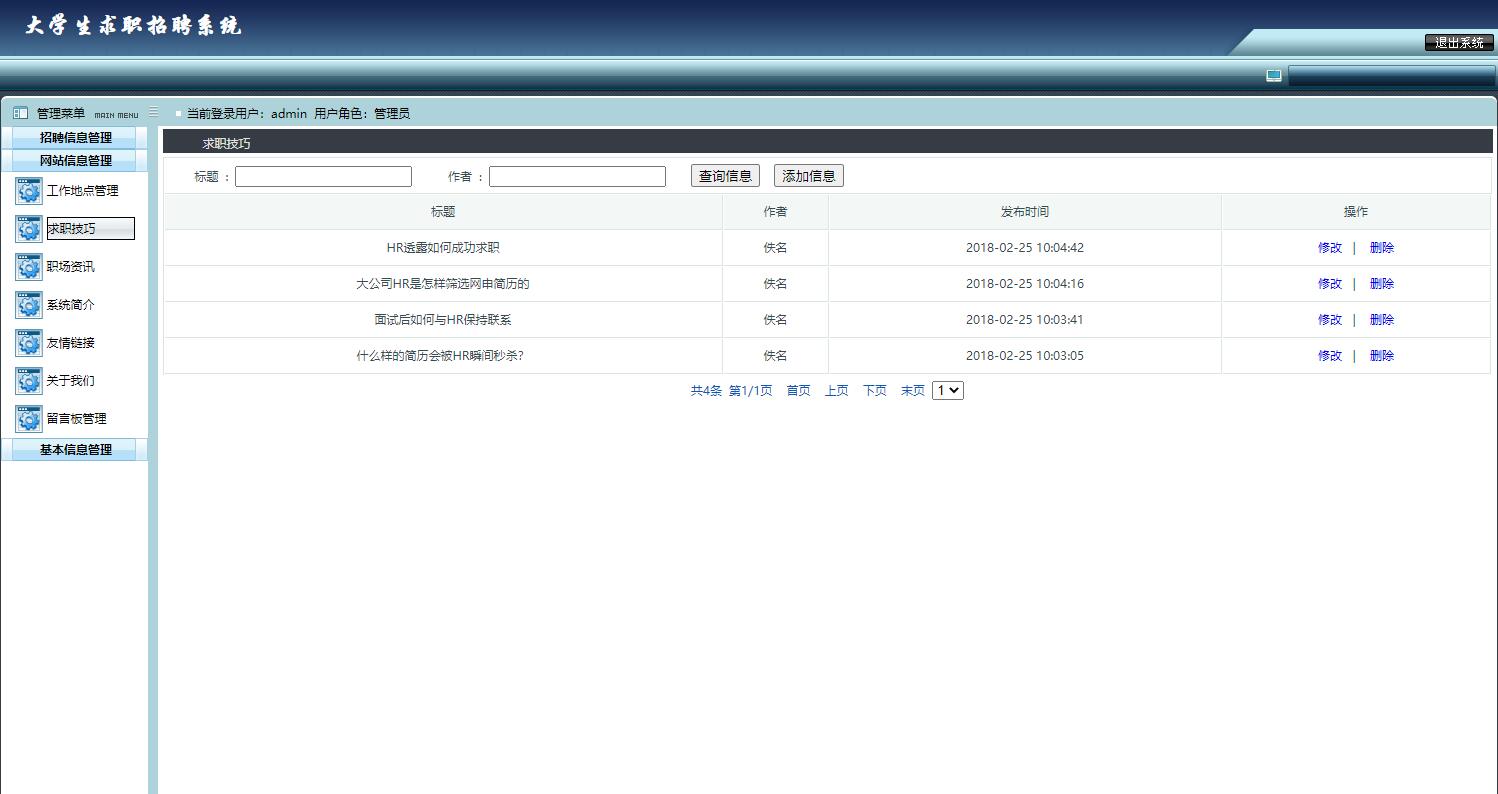Image resolution: width=1498 pixels, height=794 pixels.
Task: Click 修改 for 什么样的简历会被HR瞬间秒杀?
Action: 1329,356
